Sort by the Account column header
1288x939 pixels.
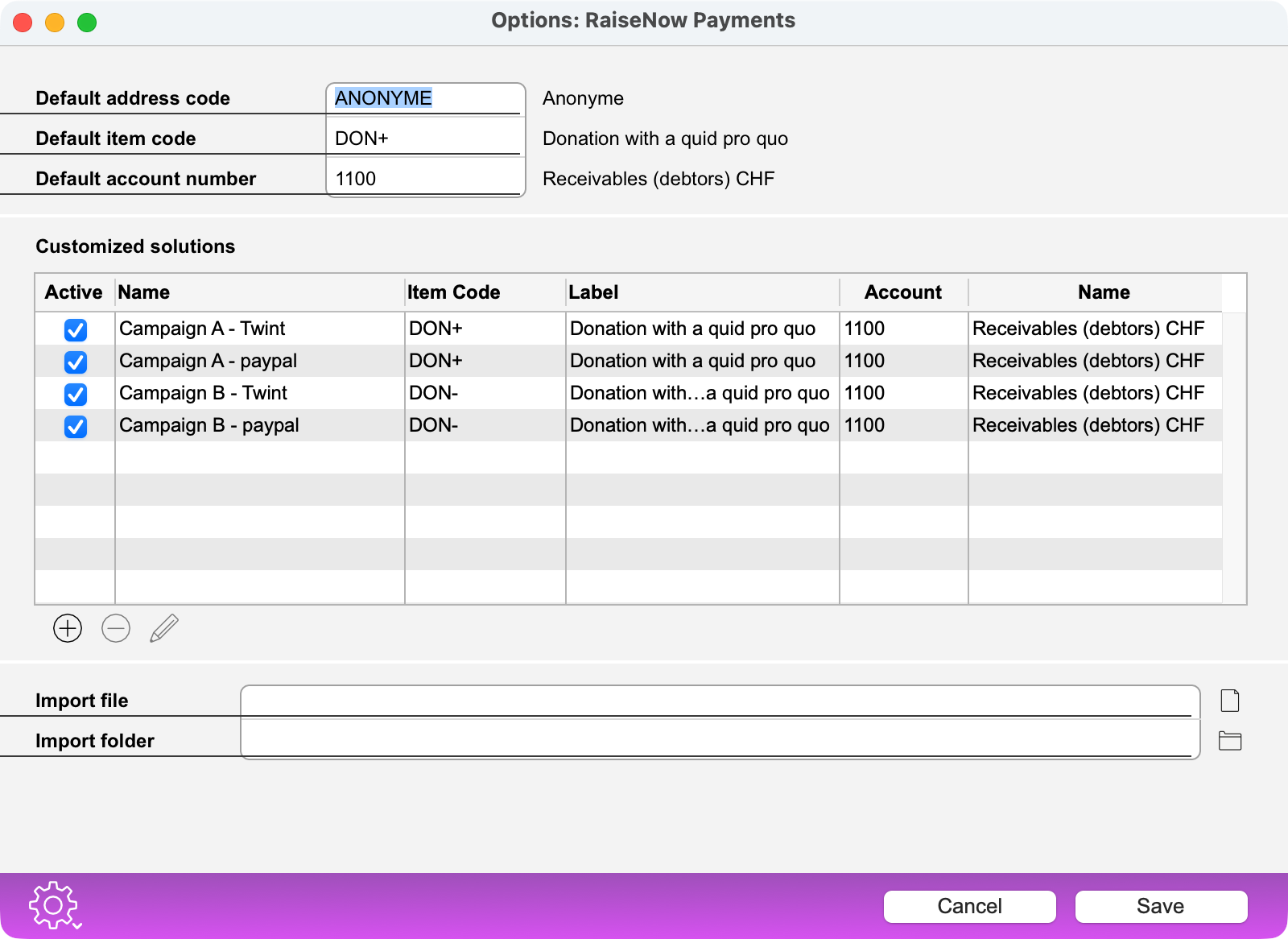coord(903,292)
